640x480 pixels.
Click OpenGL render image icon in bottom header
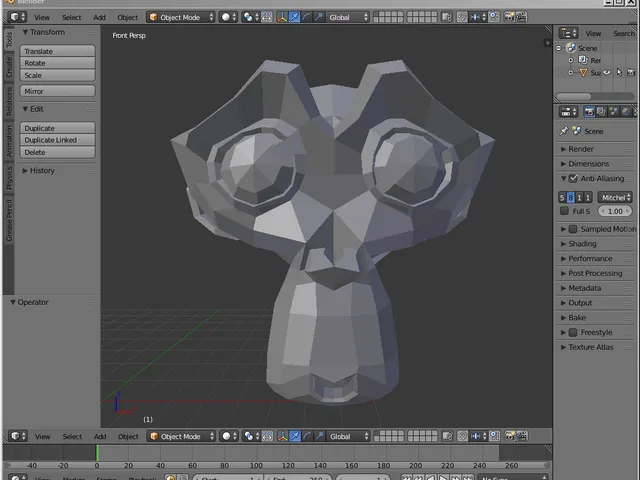(x=510, y=436)
